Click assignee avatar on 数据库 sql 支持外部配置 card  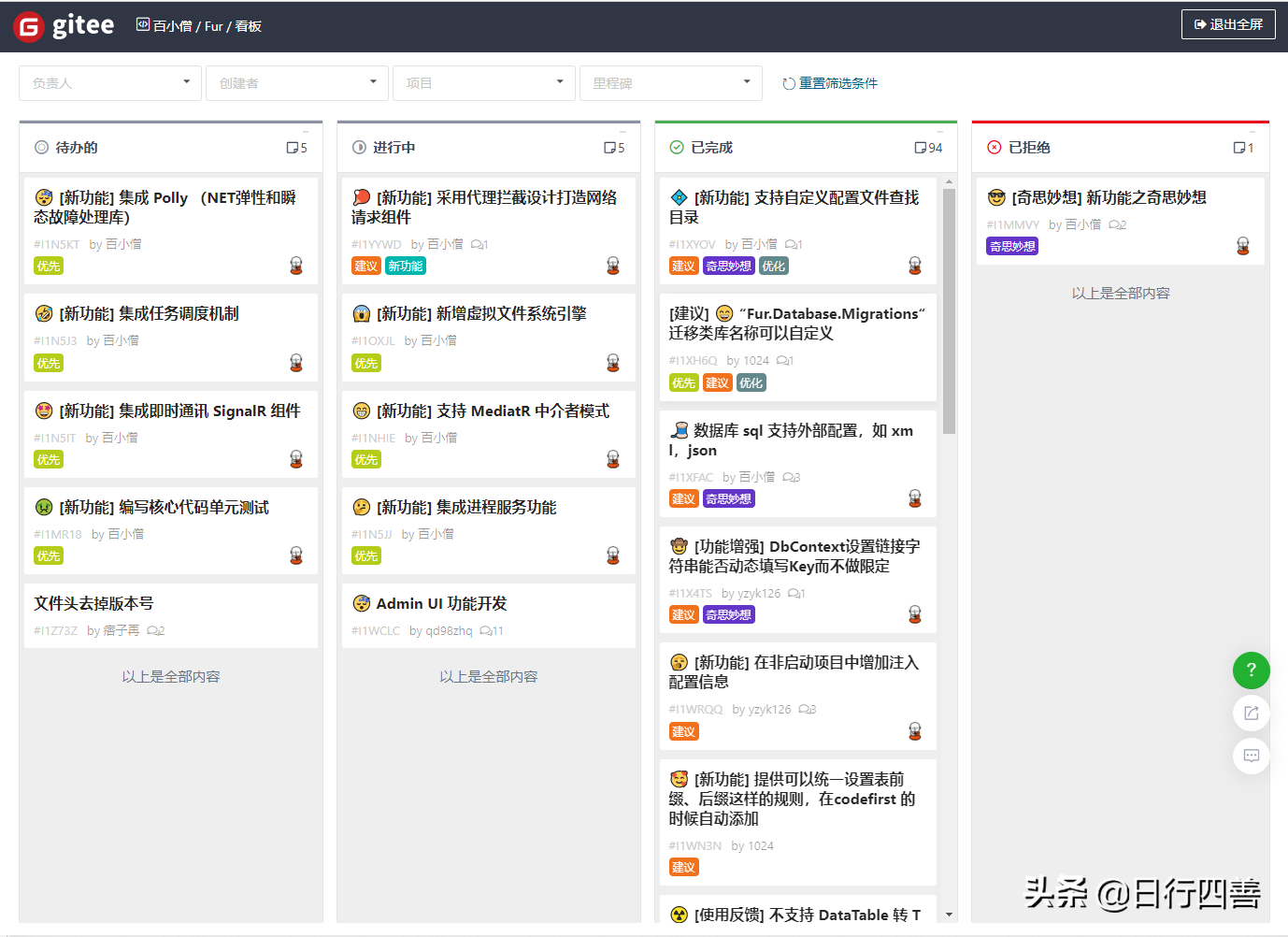915,498
